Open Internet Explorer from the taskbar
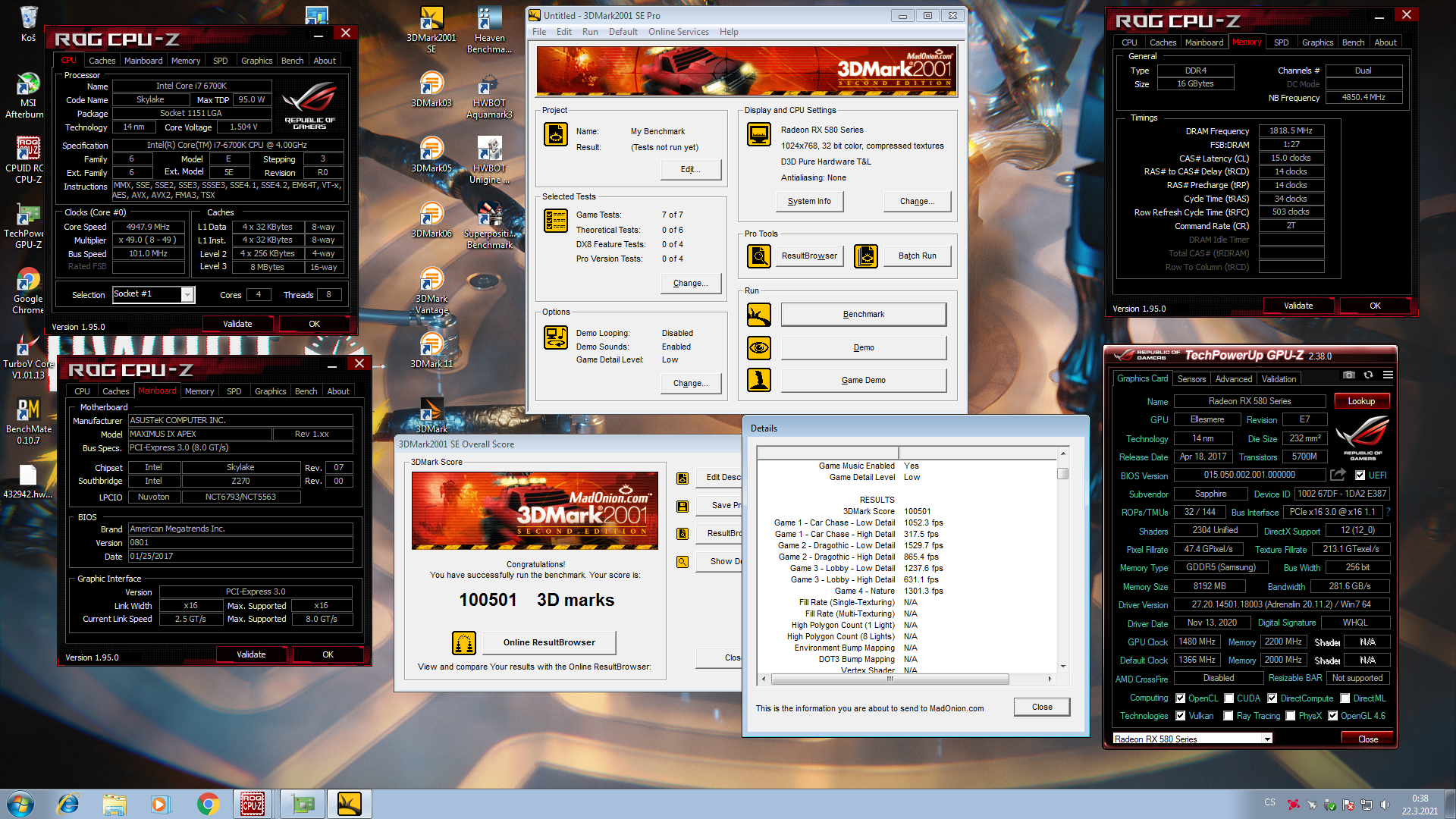Screen dimensions: 1456x819 [67, 804]
